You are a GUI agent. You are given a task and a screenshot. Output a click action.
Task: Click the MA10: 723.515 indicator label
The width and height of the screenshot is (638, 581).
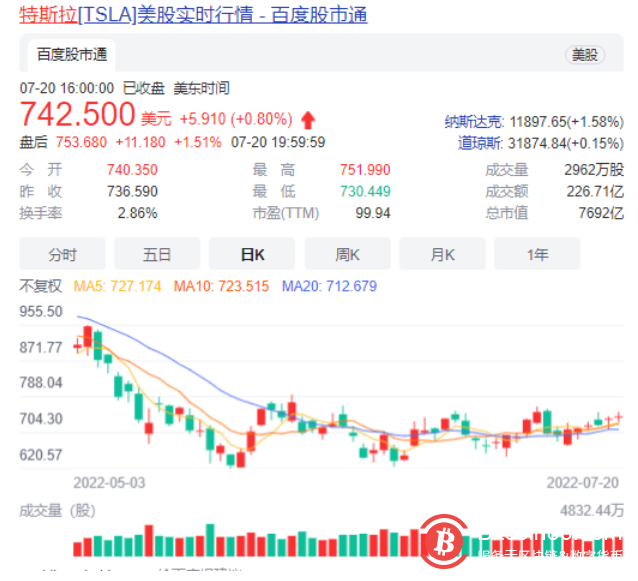[x=221, y=286]
